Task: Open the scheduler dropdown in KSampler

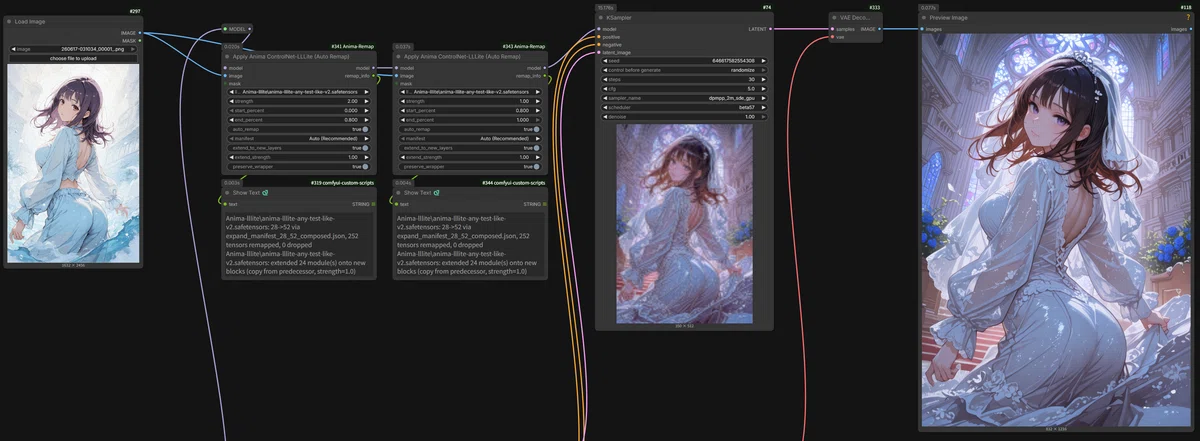Action: pos(684,107)
